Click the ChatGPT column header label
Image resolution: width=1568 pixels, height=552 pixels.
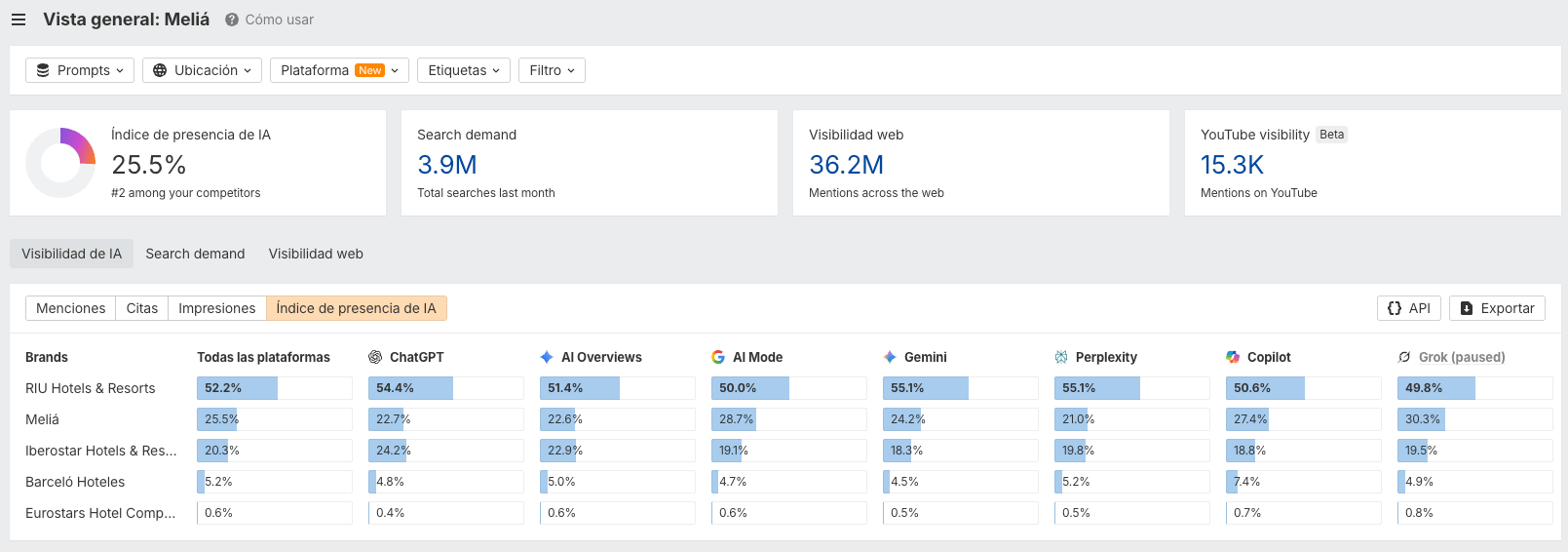[x=417, y=357]
